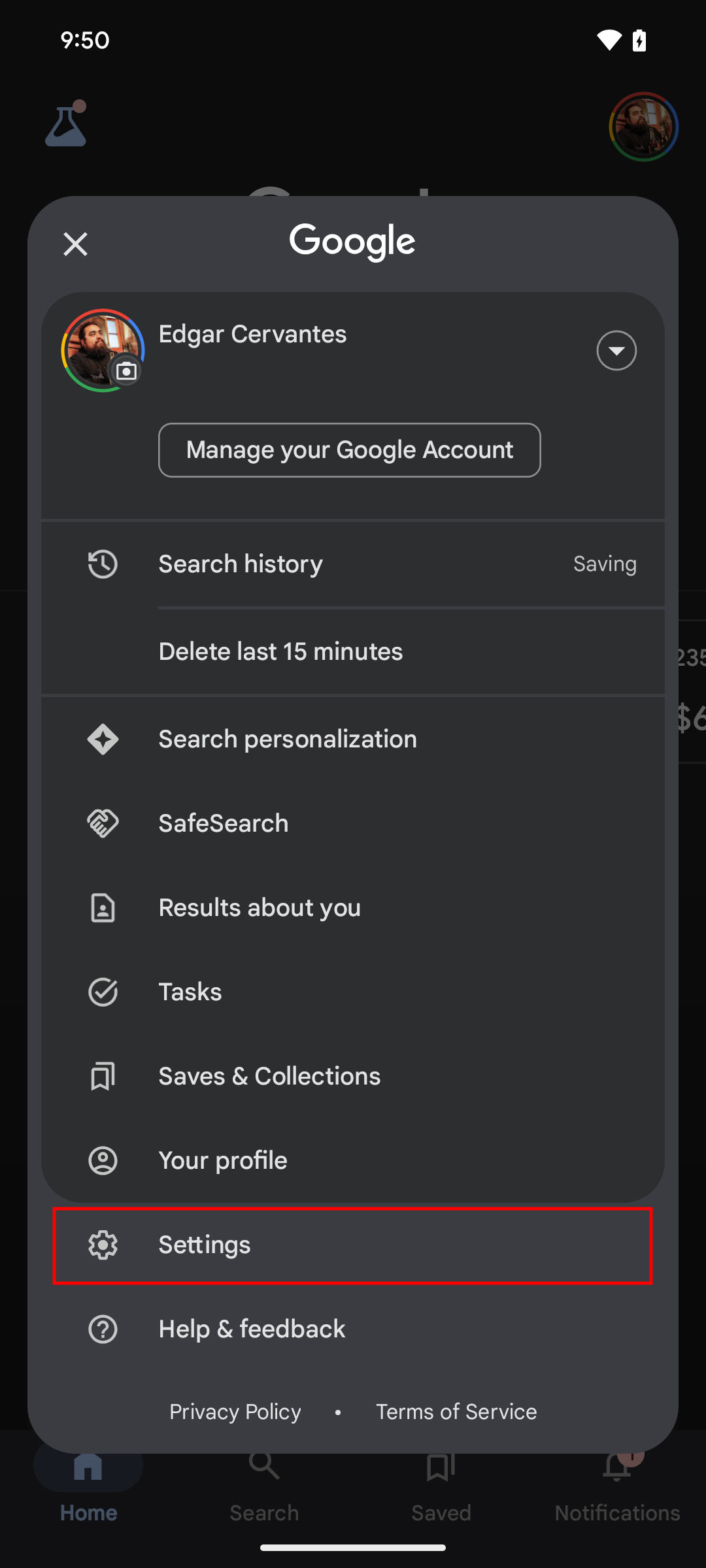Open Search history
This screenshot has width=706, height=1568.
(x=241, y=564)
